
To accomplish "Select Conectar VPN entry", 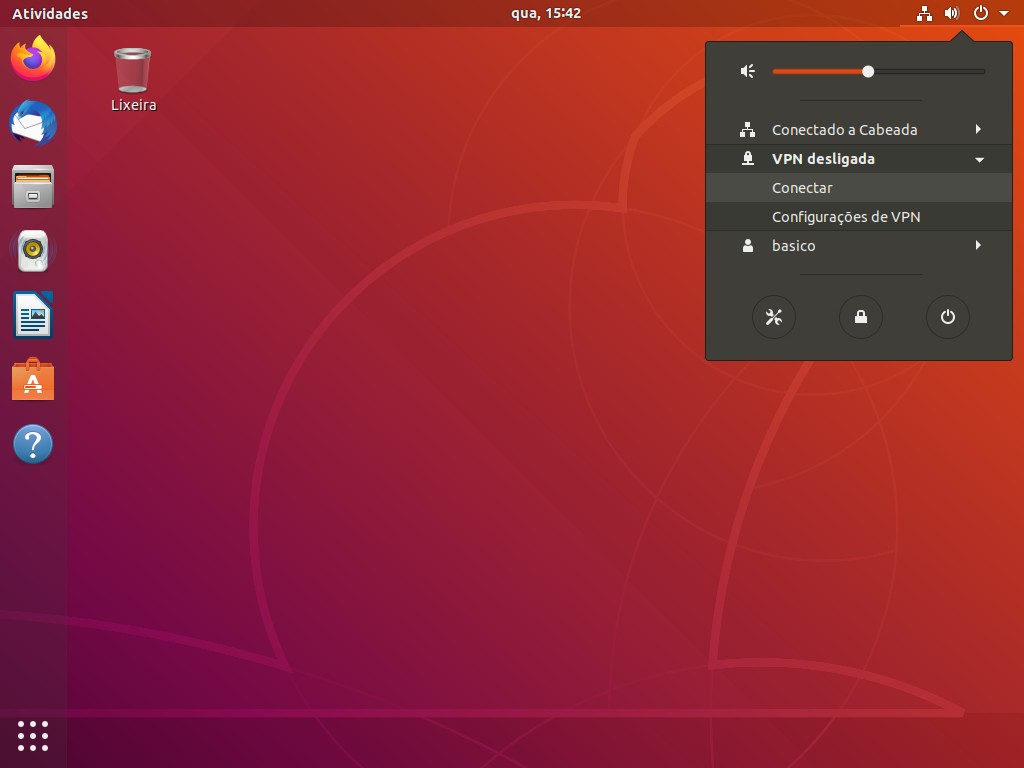I will [x=859, y=188].
